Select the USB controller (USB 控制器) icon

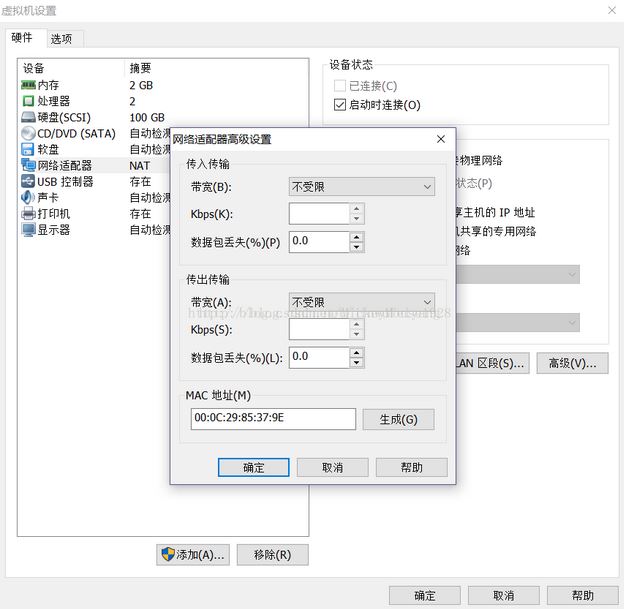[28, 182]
